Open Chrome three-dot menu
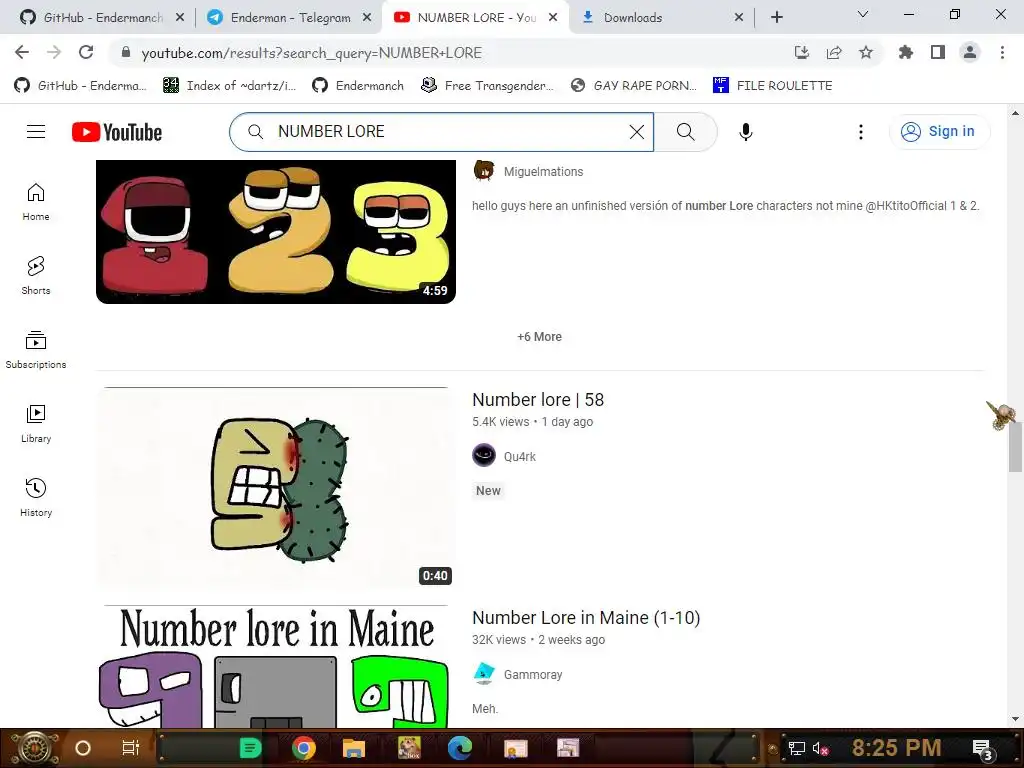Image resolution: width=1024 pixels, height=768 pixels. click(x=1002, y=52)
